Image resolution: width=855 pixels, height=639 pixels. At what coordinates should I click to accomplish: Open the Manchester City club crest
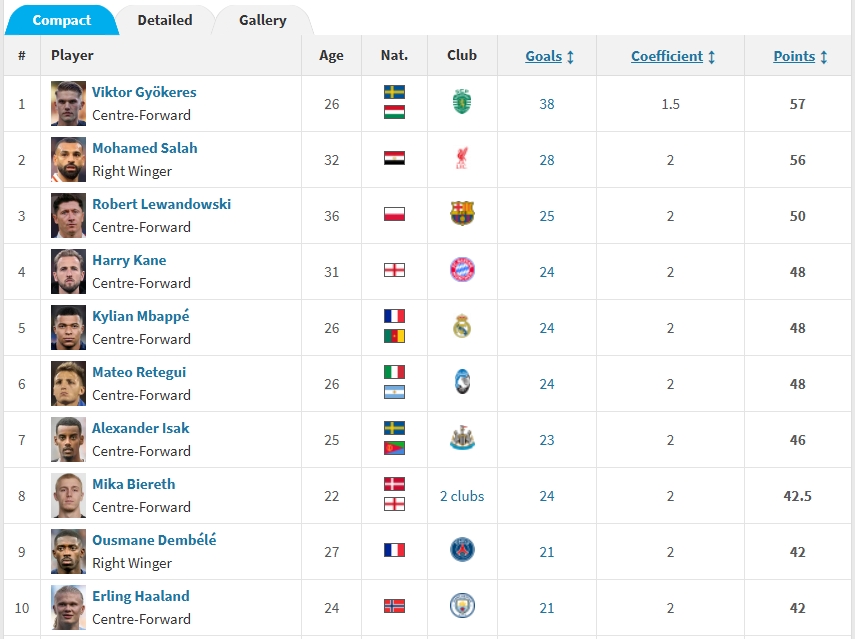(x=462, y=606)
